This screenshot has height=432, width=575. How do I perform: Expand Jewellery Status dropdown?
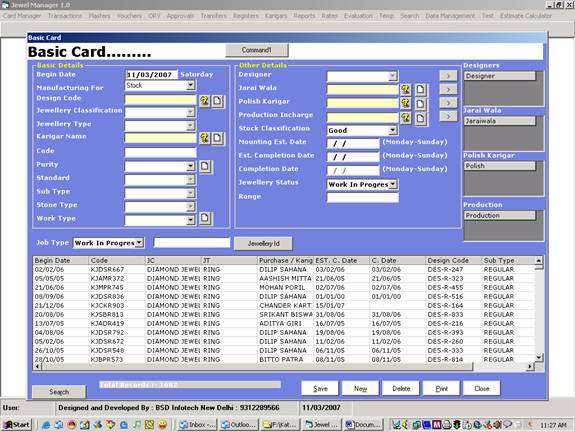click(393, 184)
